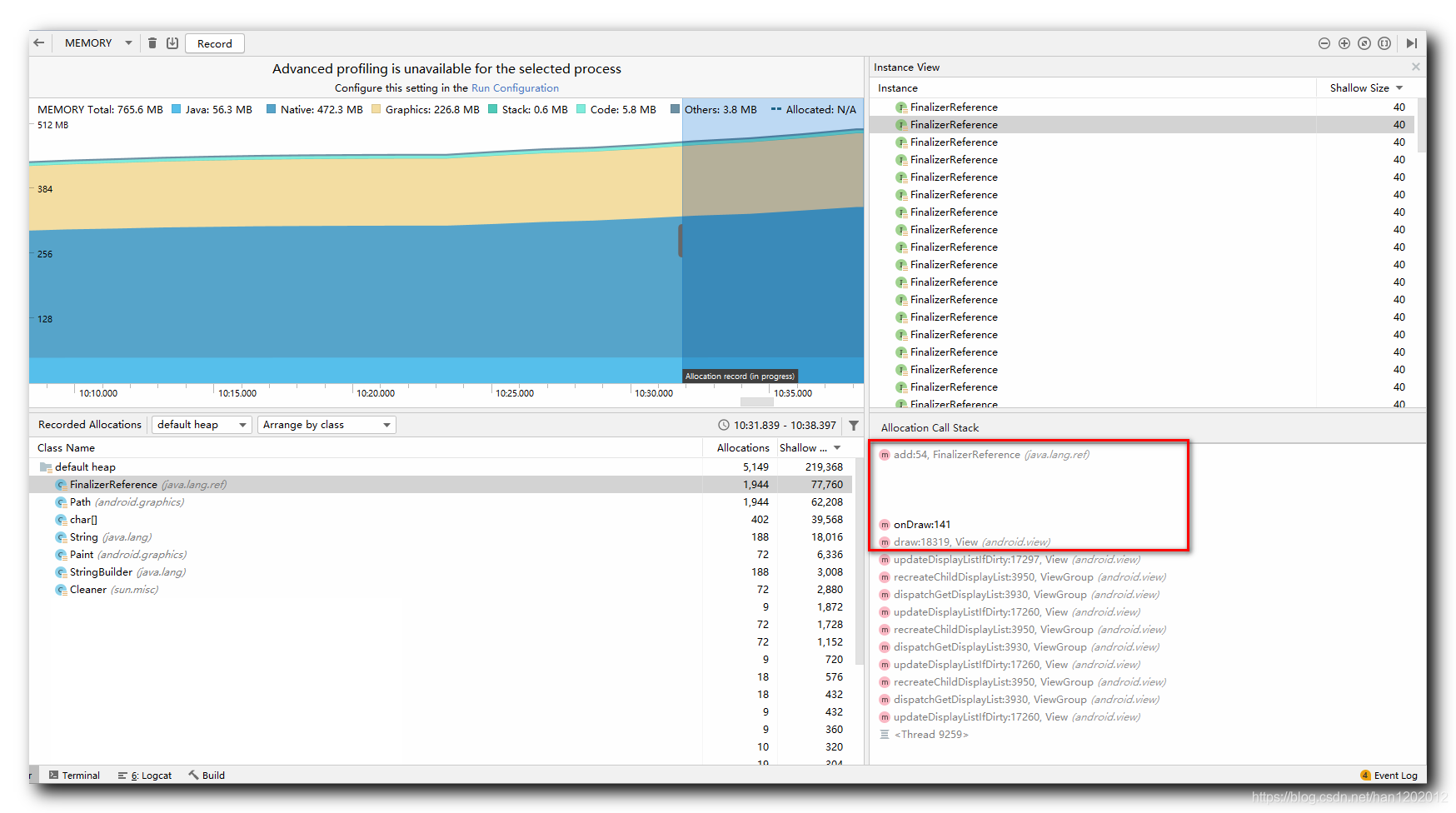
Task: Sort by Shallow Size column in Instance View
Action: click(1366, 87)
